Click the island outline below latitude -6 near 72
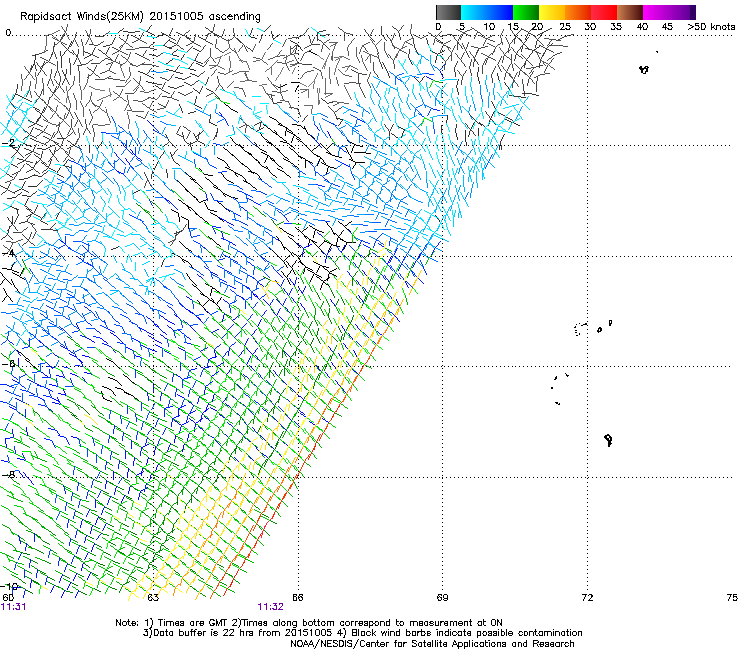The width and height of the screenshot is (740, 650). [x=609, y=440]
